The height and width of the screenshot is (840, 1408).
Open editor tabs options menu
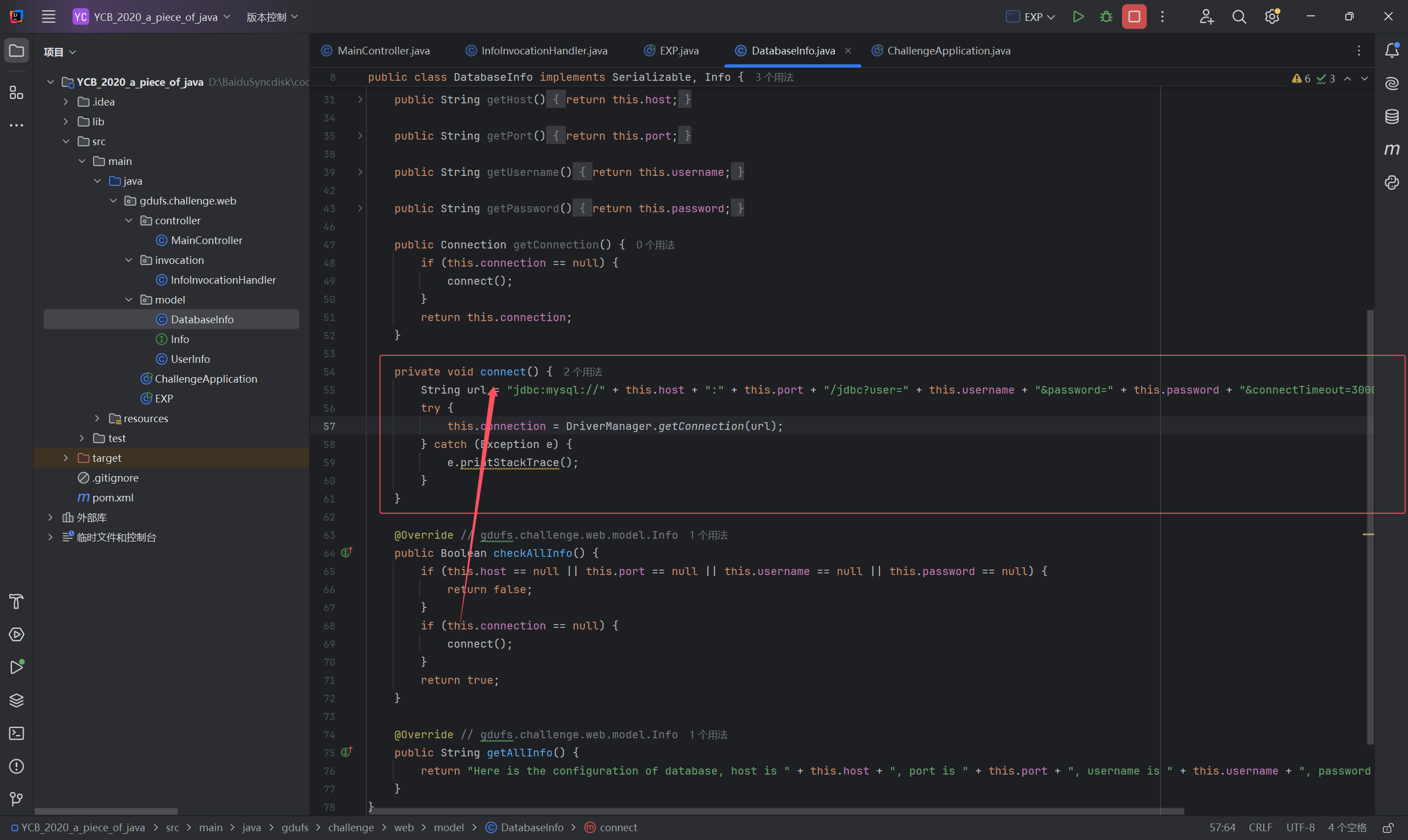pyautogui.click(x=1358, y=51)
